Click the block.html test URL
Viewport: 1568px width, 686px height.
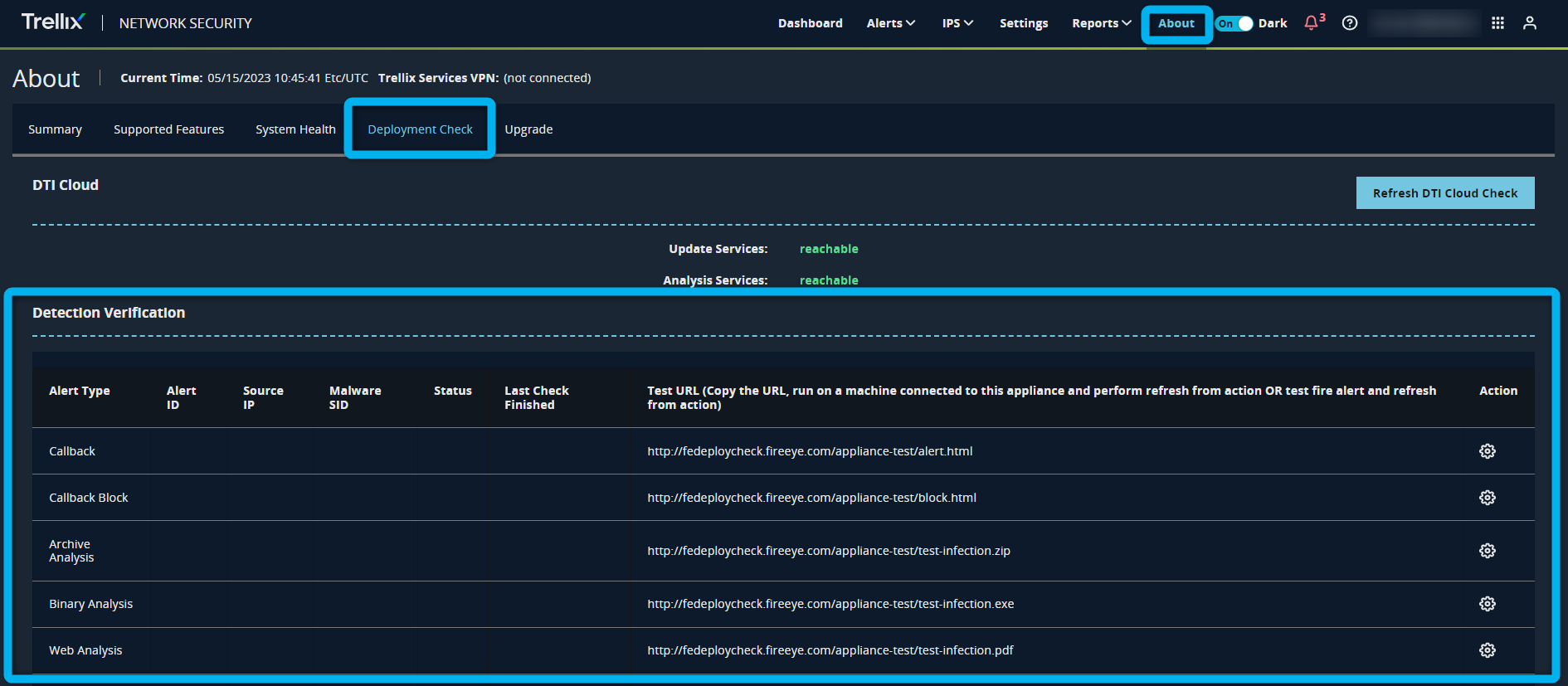pos(811,498)
